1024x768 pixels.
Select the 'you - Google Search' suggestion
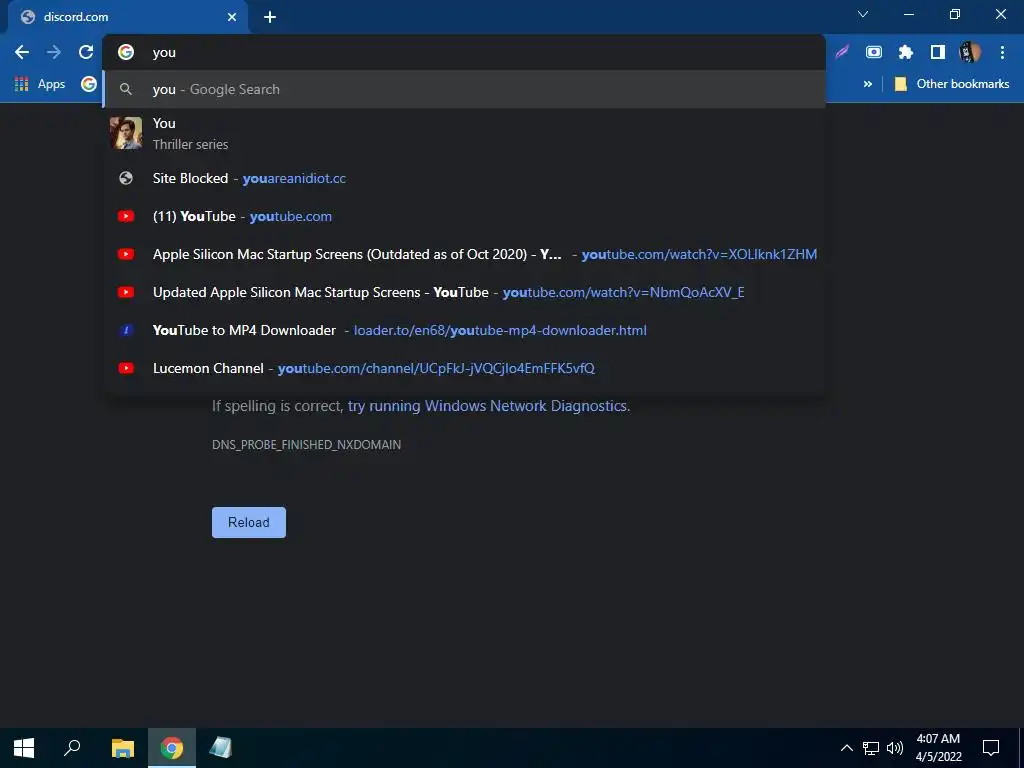464,89
